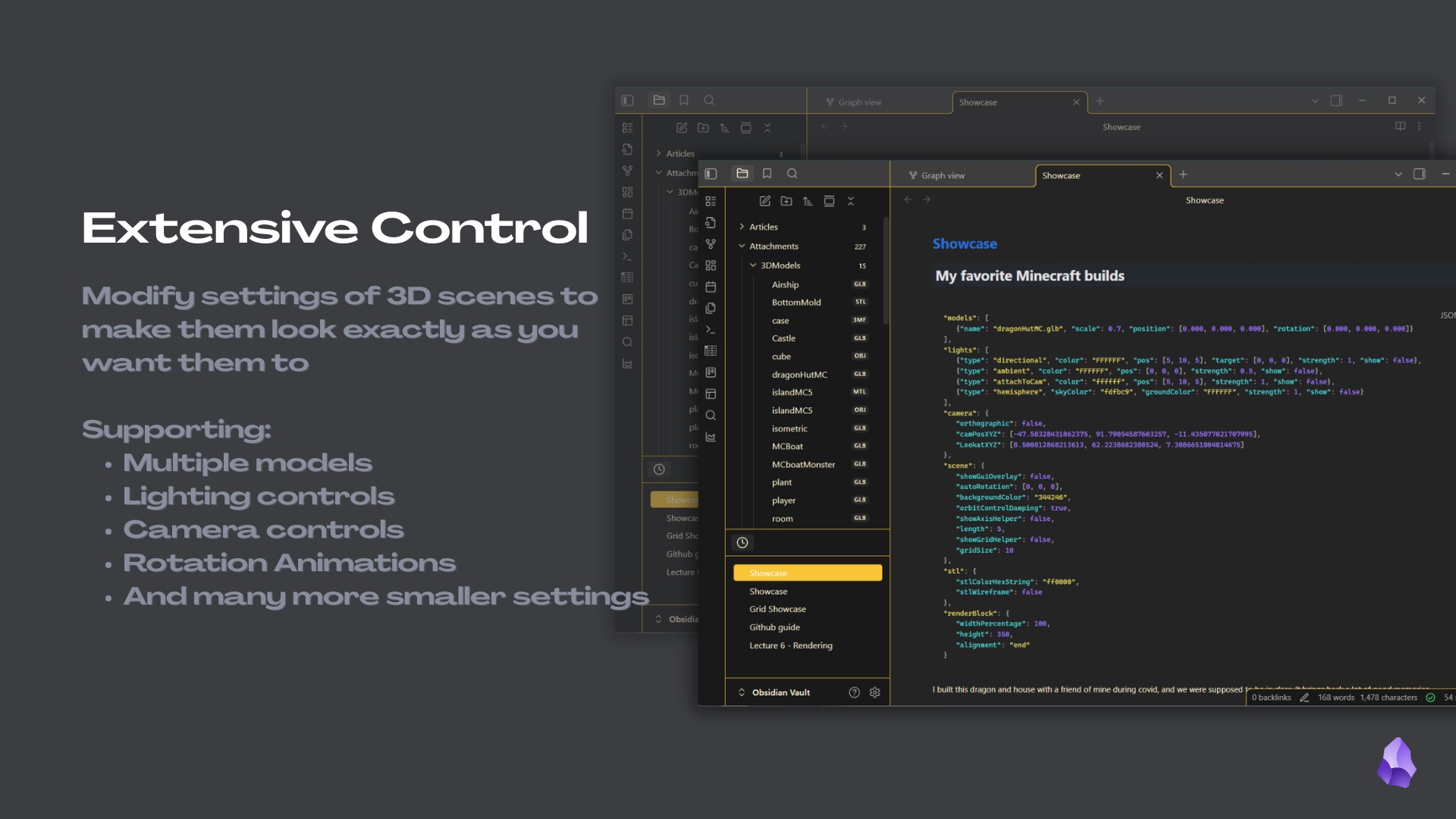Image resolution: width=1456 pixels, height=819 pixels.
Task: Change the sort order in the front file explorer
Action: 808,201
